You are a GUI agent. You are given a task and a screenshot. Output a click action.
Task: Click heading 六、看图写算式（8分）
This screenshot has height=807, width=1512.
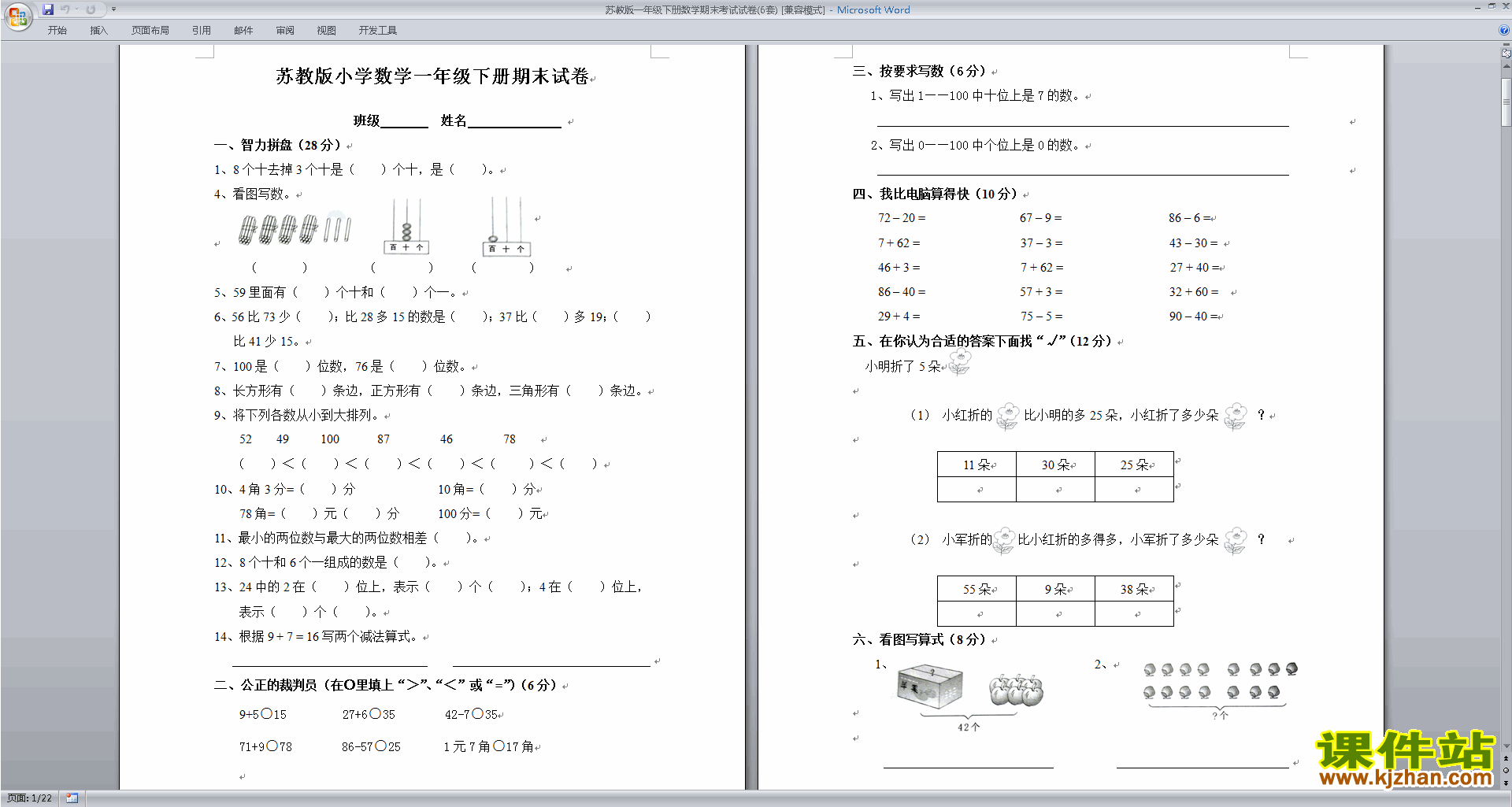tap(919, 639)
